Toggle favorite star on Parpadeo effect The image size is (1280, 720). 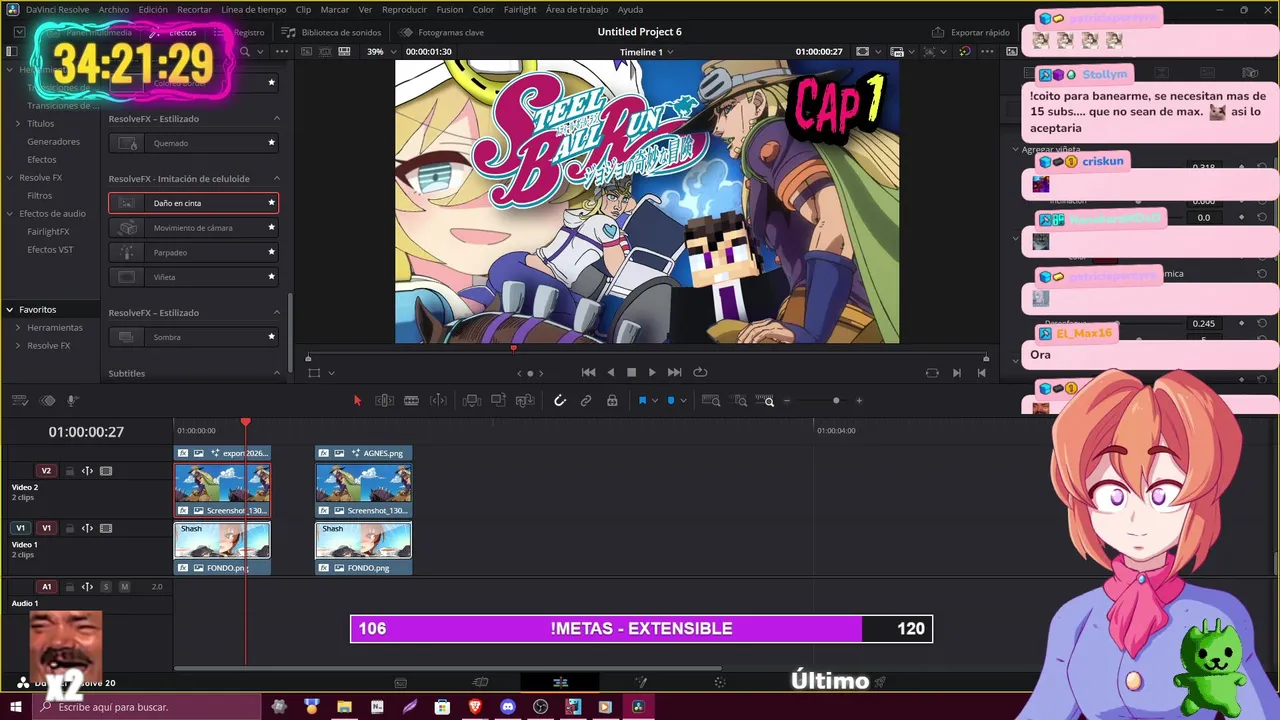point(271,252)
